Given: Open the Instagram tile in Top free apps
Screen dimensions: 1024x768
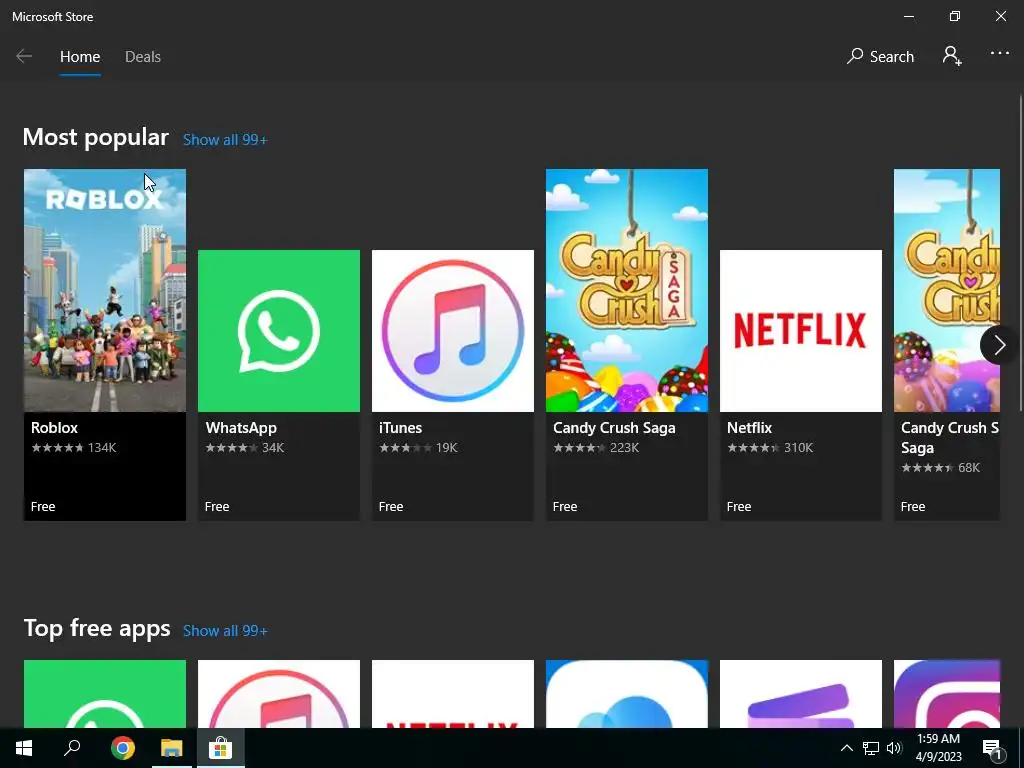Looking at the screenshot, I should (947, 694).
